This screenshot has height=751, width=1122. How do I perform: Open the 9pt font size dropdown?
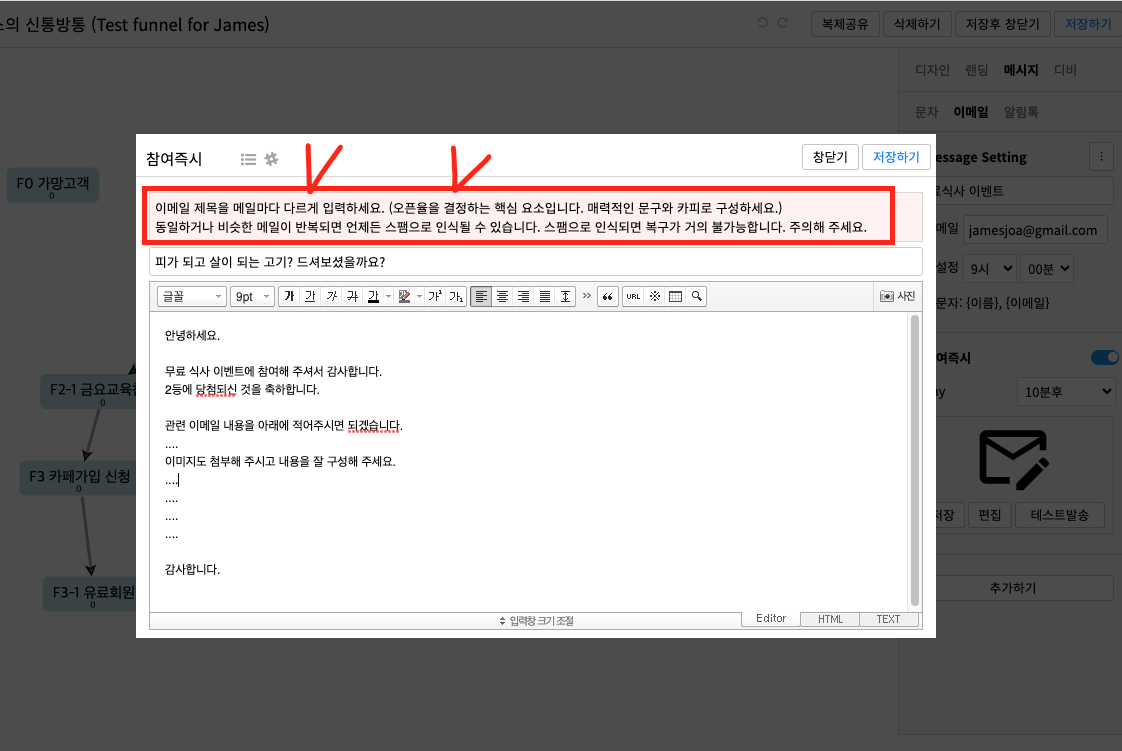(252, 296)
